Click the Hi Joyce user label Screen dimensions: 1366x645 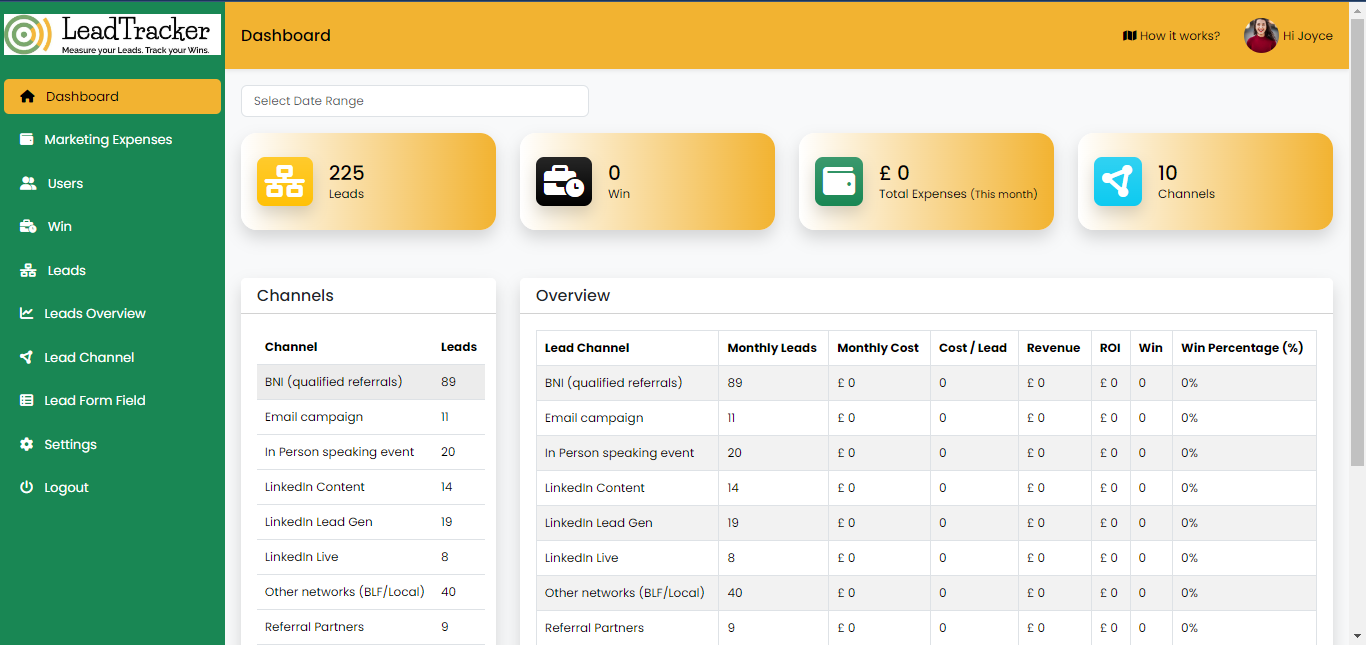[x=1308, y=36]
